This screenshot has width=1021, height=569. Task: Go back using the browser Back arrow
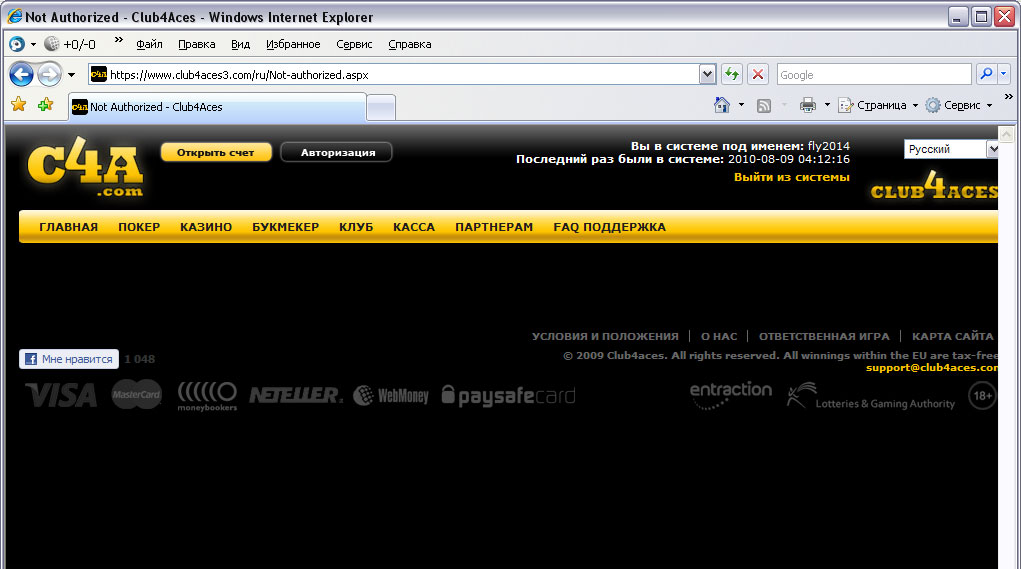click(21, 75)
